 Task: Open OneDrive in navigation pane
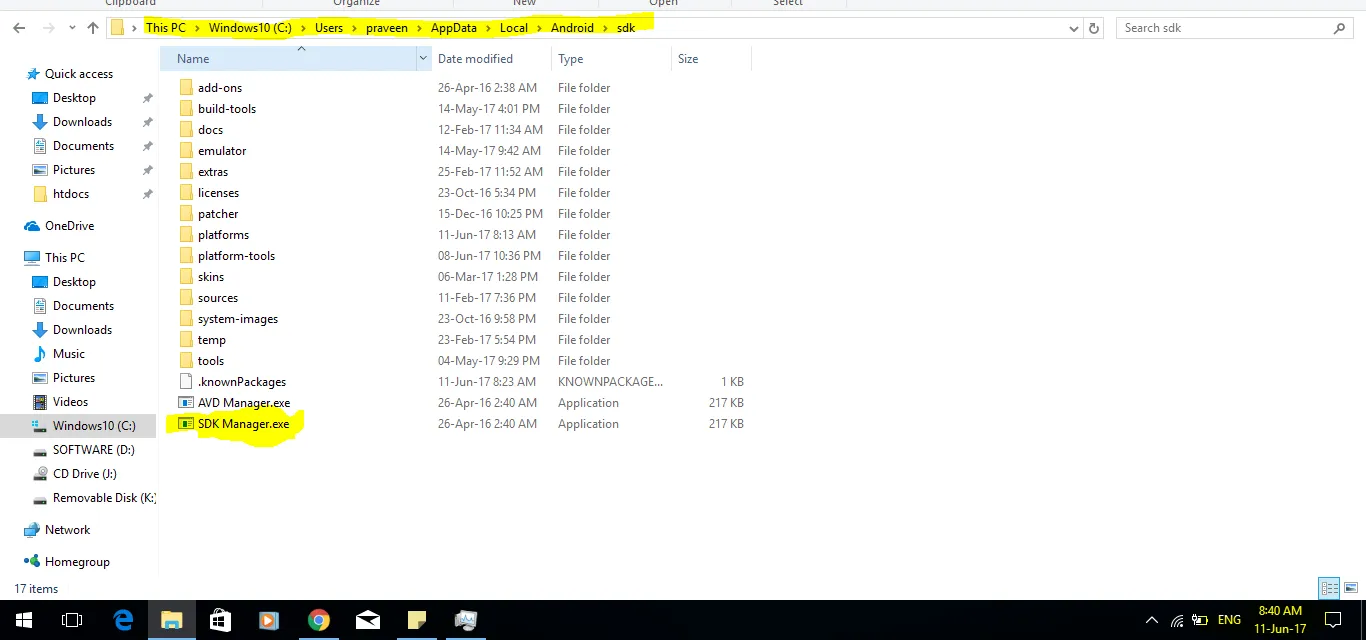pos(69,226)
